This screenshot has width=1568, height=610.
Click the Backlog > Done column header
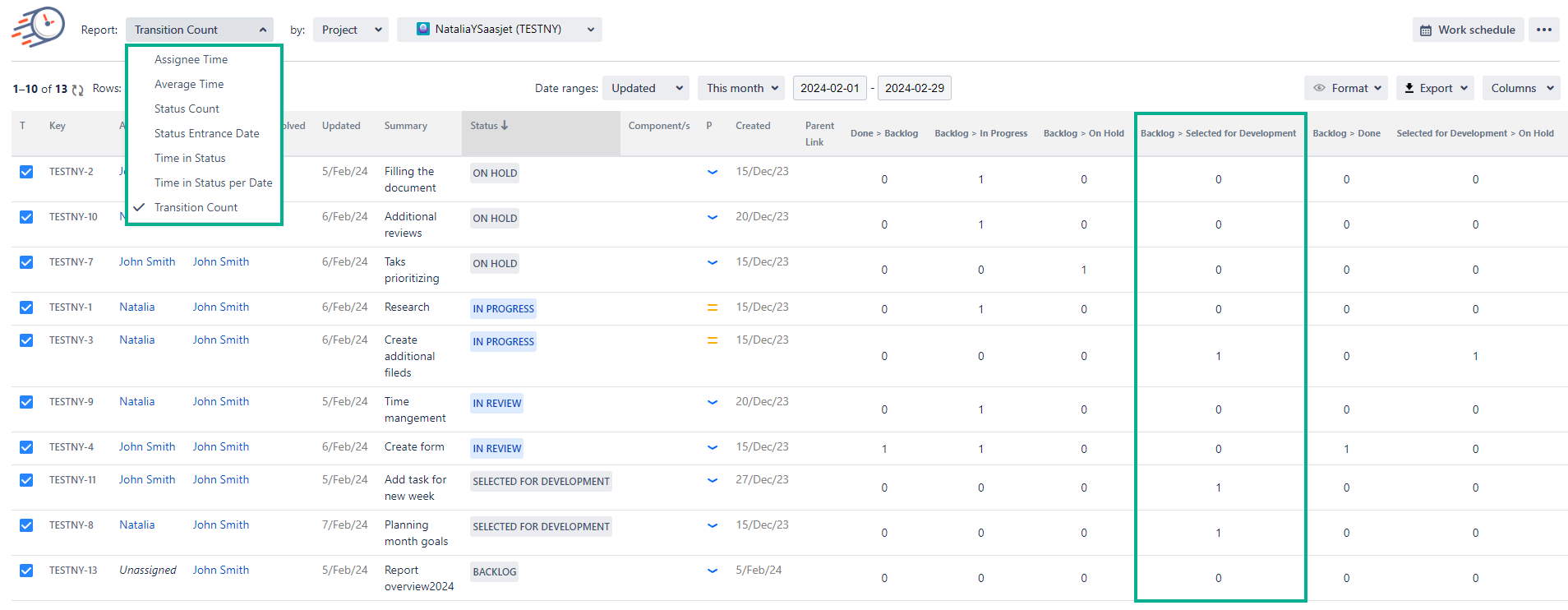(x=1346, y=133)
